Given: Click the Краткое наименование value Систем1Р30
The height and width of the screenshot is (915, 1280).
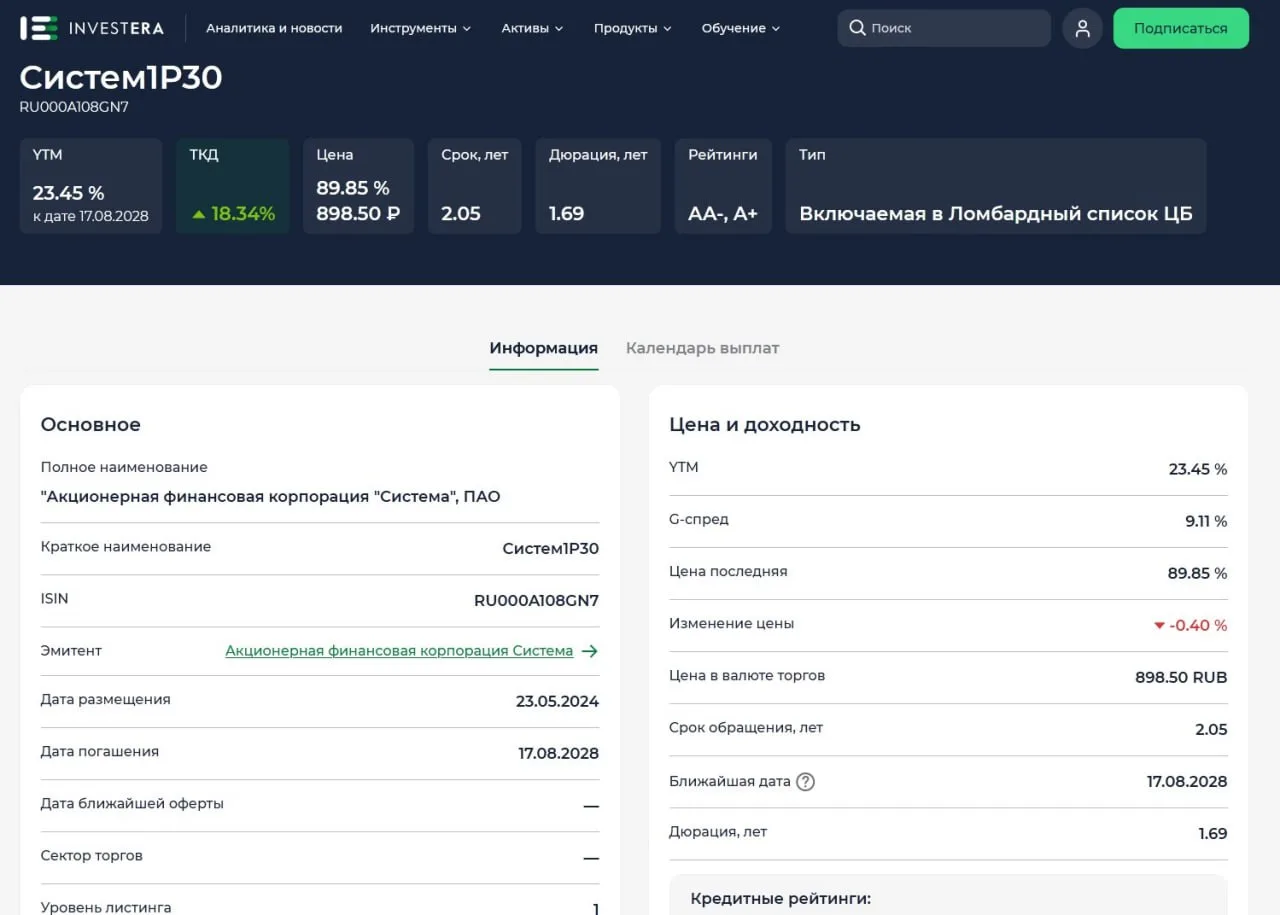Looking at the screenshot, I should point(550,549).
